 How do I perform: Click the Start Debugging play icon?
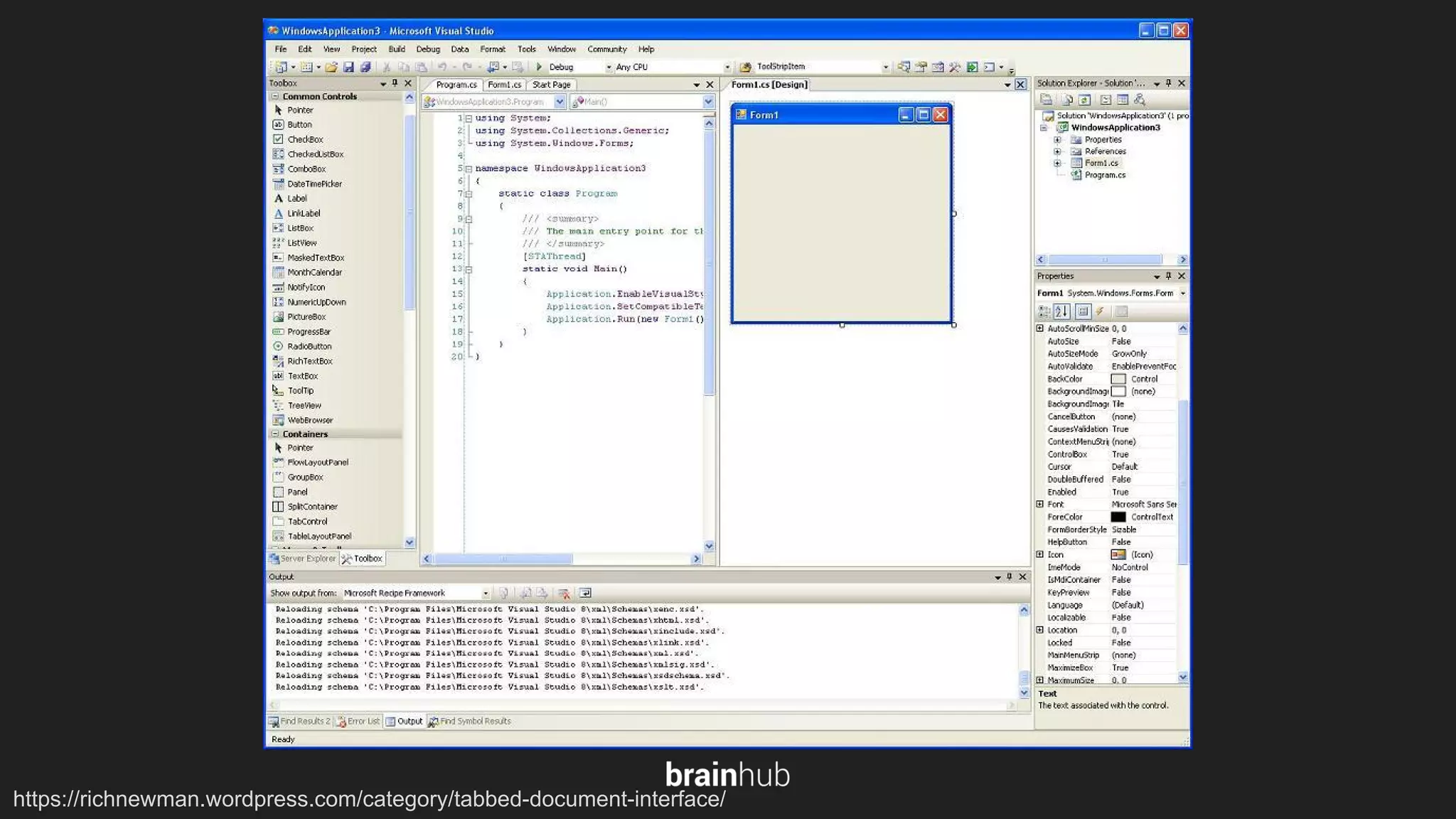click(539, 67)
